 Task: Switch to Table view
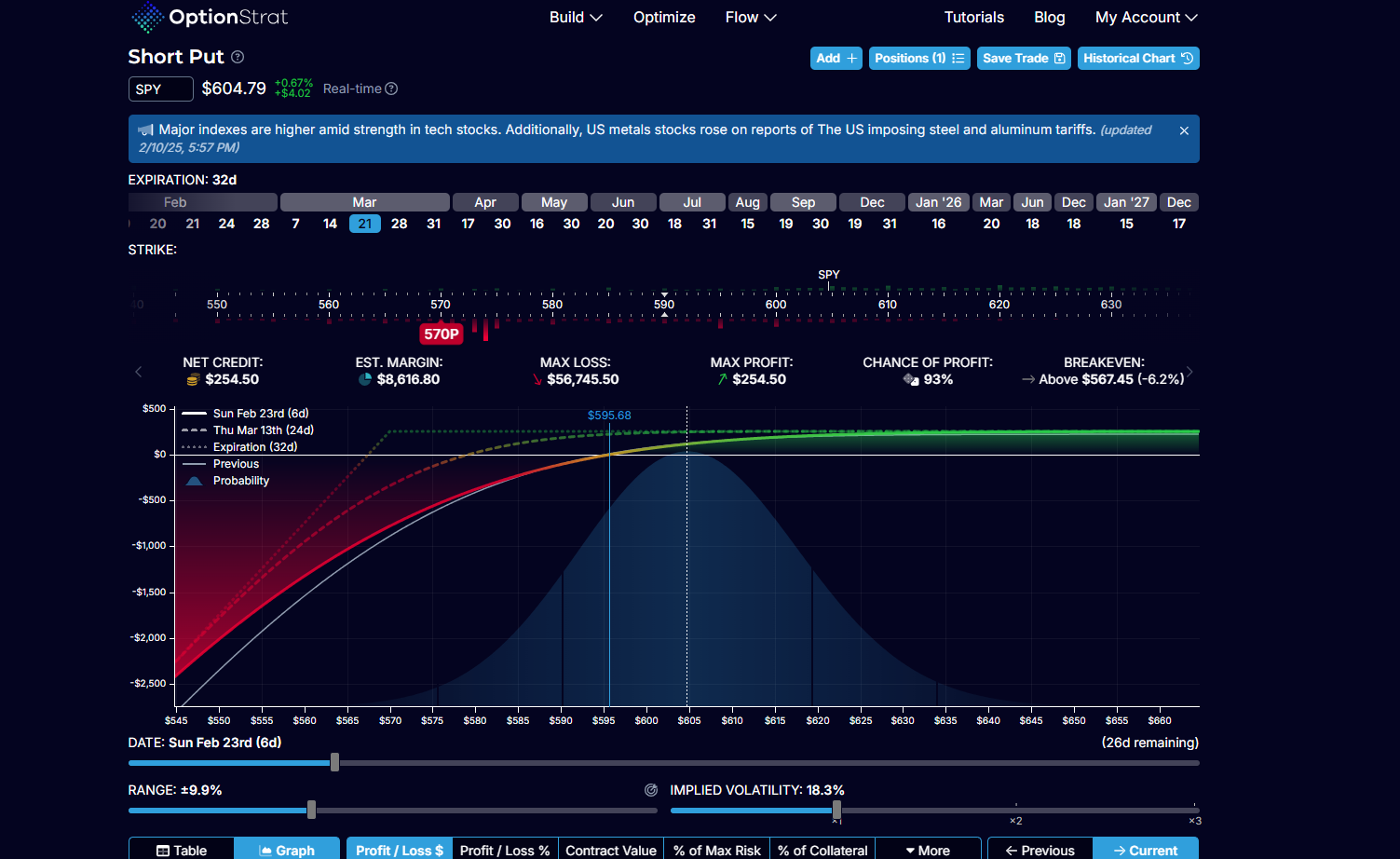coord(182,850)
